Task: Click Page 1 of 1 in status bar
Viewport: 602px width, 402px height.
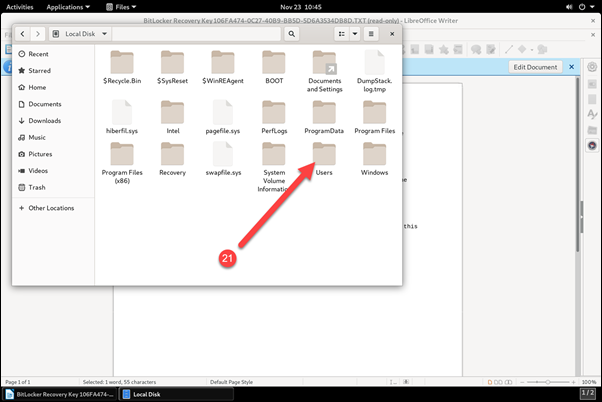Action: pos(18,382)
